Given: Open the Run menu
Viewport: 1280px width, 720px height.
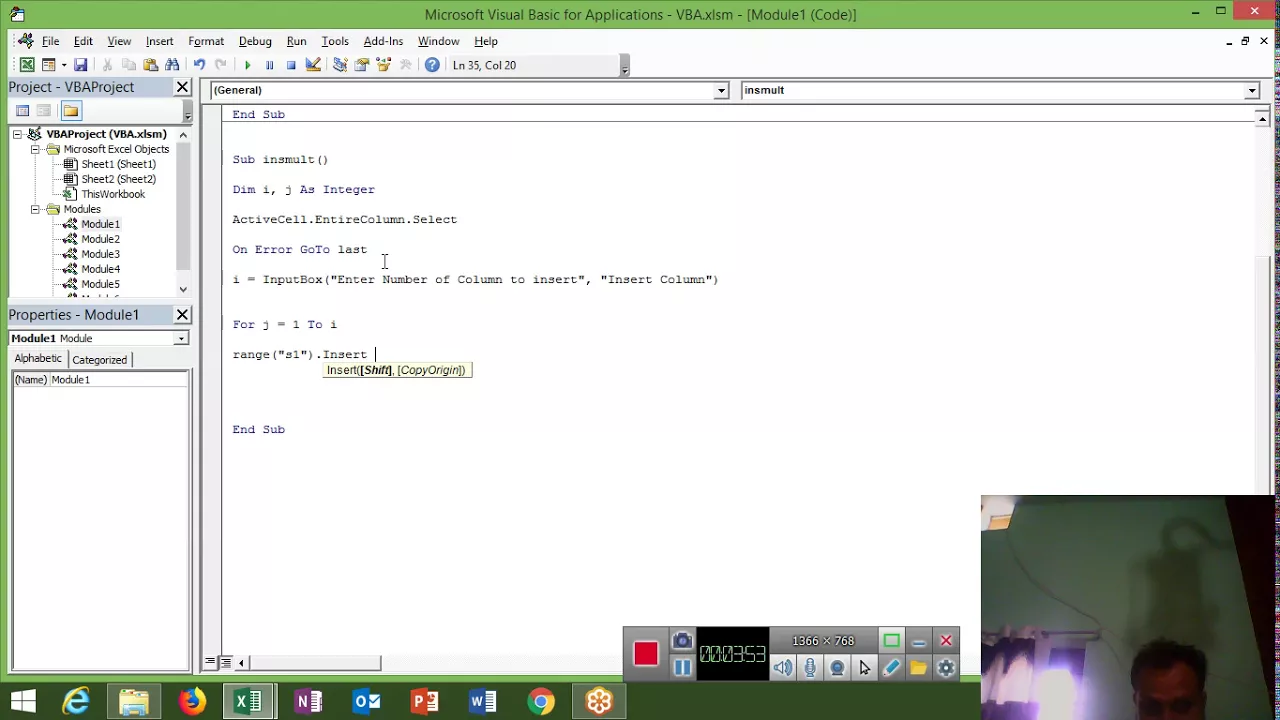Looking at the screenshot, I should [x=296, y=41].
